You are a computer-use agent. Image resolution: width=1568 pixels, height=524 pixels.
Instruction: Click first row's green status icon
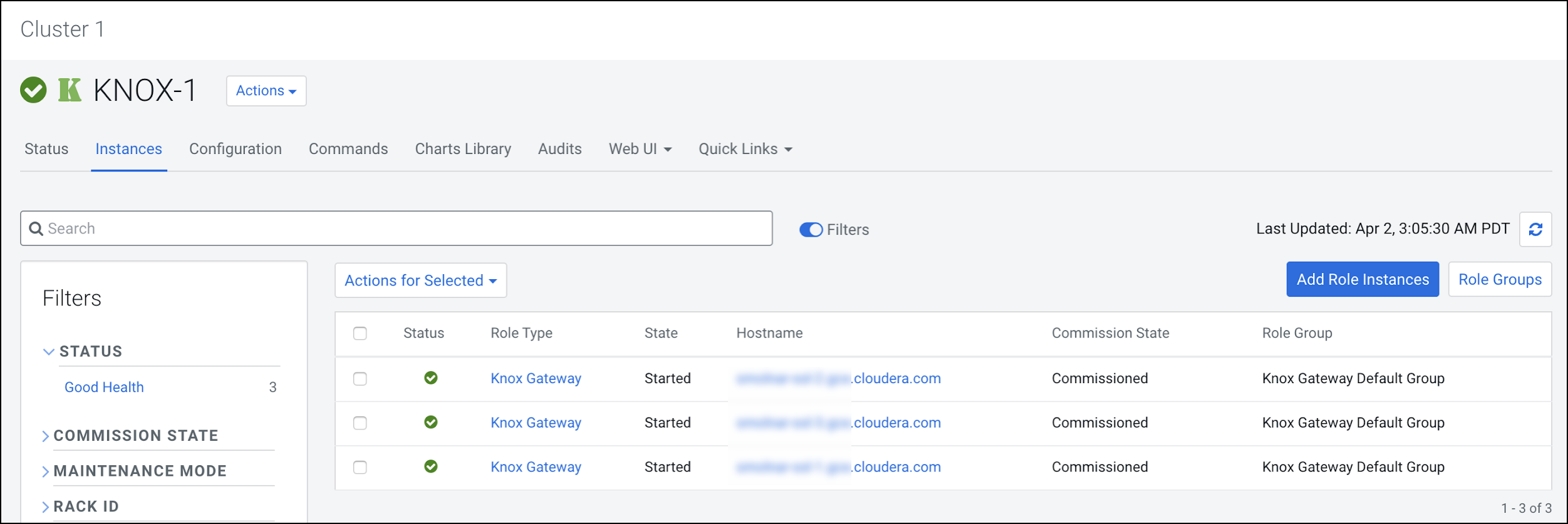coord(430,378)
